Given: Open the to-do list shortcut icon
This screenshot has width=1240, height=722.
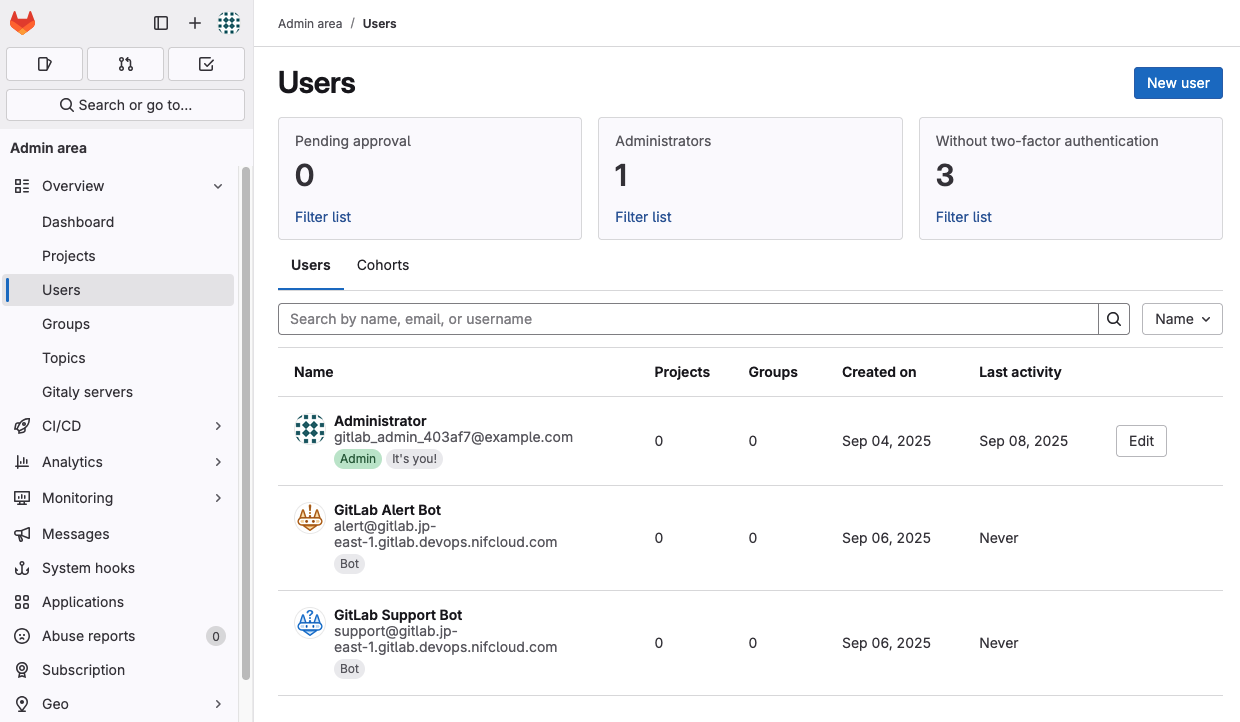Looking at the screenshot, I should (206, 64).
